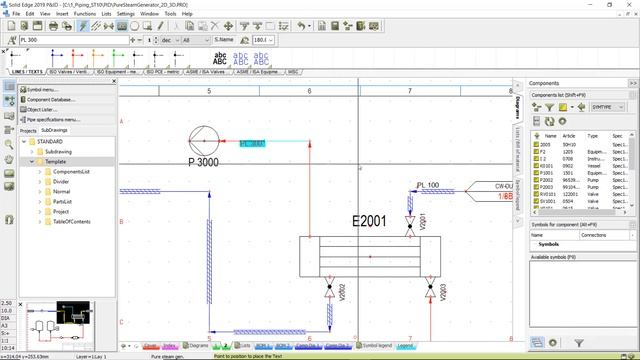The image size is (640, 360).
Task: Expand the Subdrawing folder node
Action: (32, 152)
